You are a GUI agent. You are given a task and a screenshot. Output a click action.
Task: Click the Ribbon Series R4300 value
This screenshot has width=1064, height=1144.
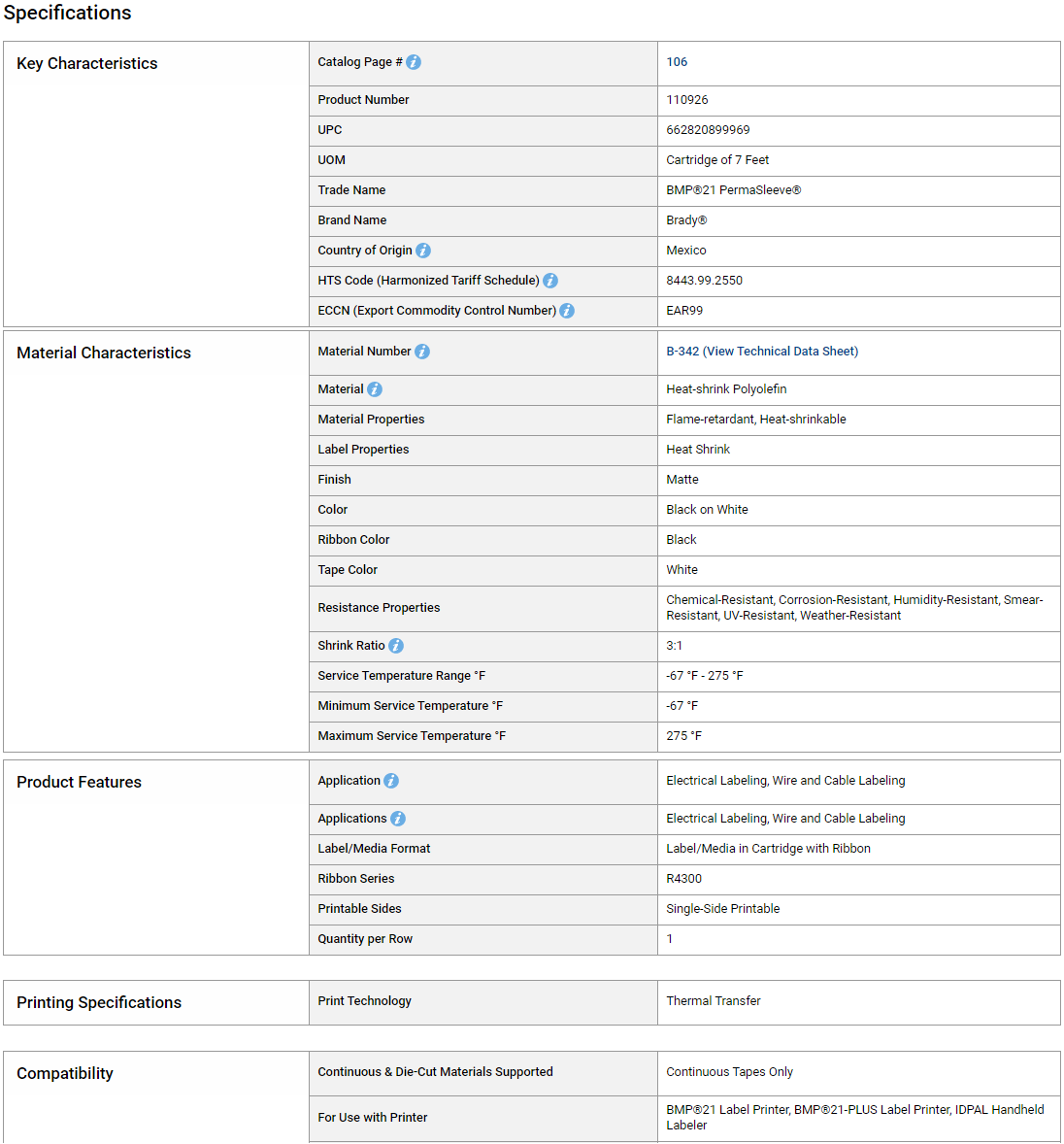click(684, 879)
